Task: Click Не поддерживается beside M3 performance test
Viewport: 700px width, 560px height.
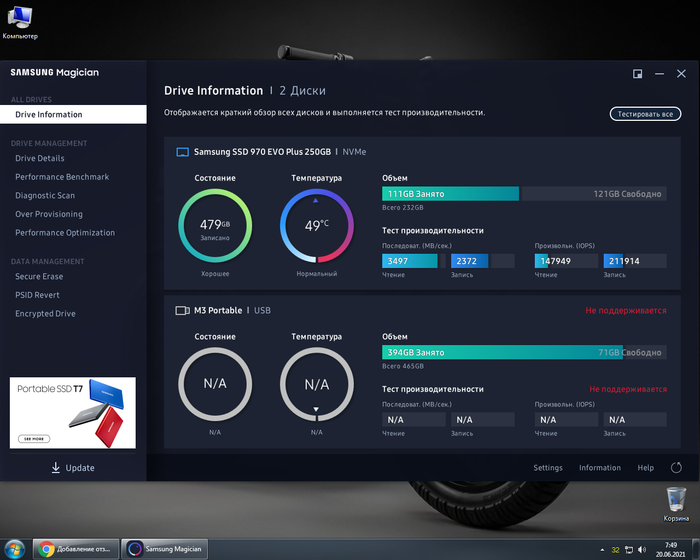Action: coord(628,389)
